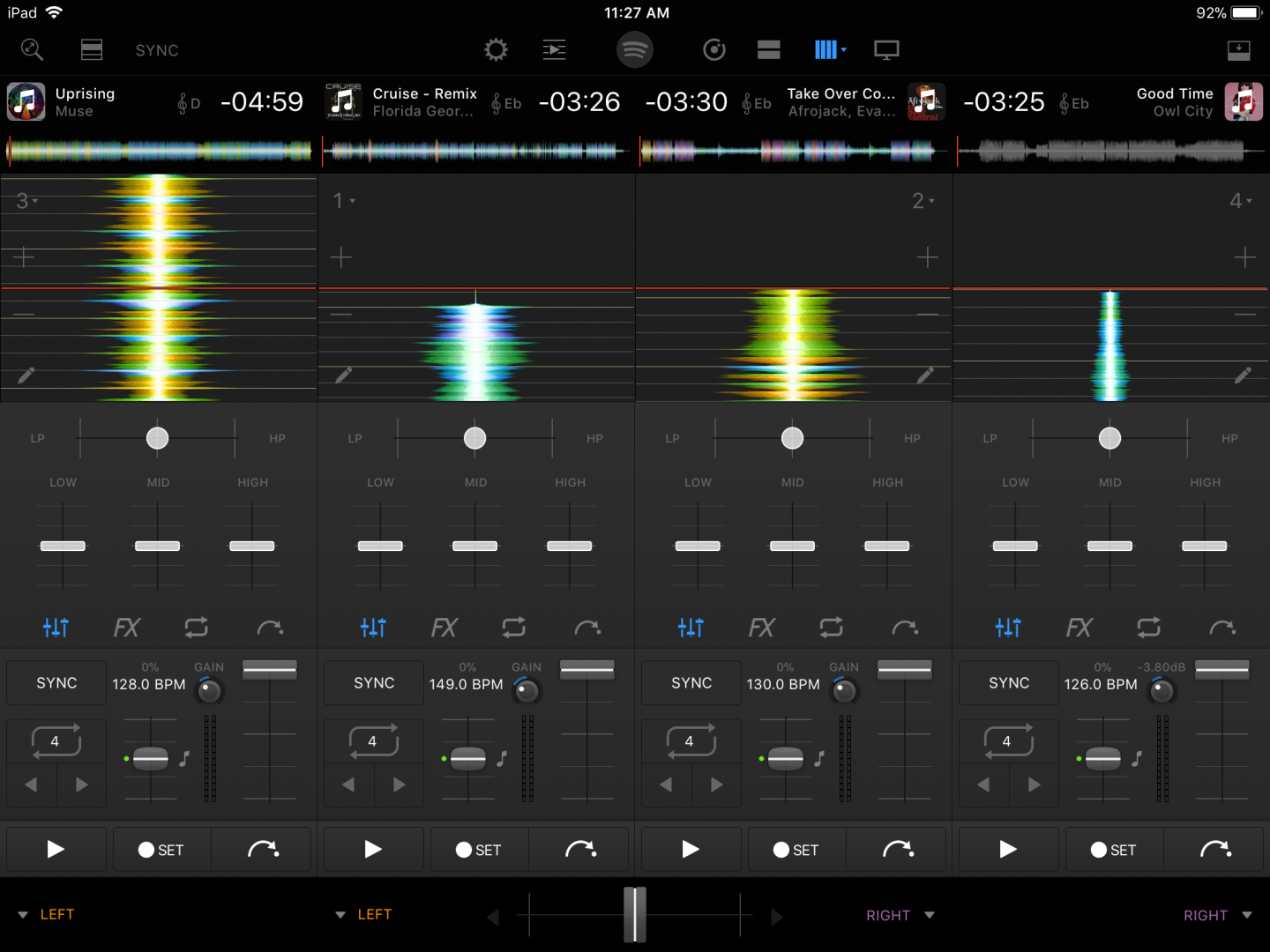Double loop length on Good Time deck
This screenshot has width=1270, height=952.
click(x=1035, y=785)
